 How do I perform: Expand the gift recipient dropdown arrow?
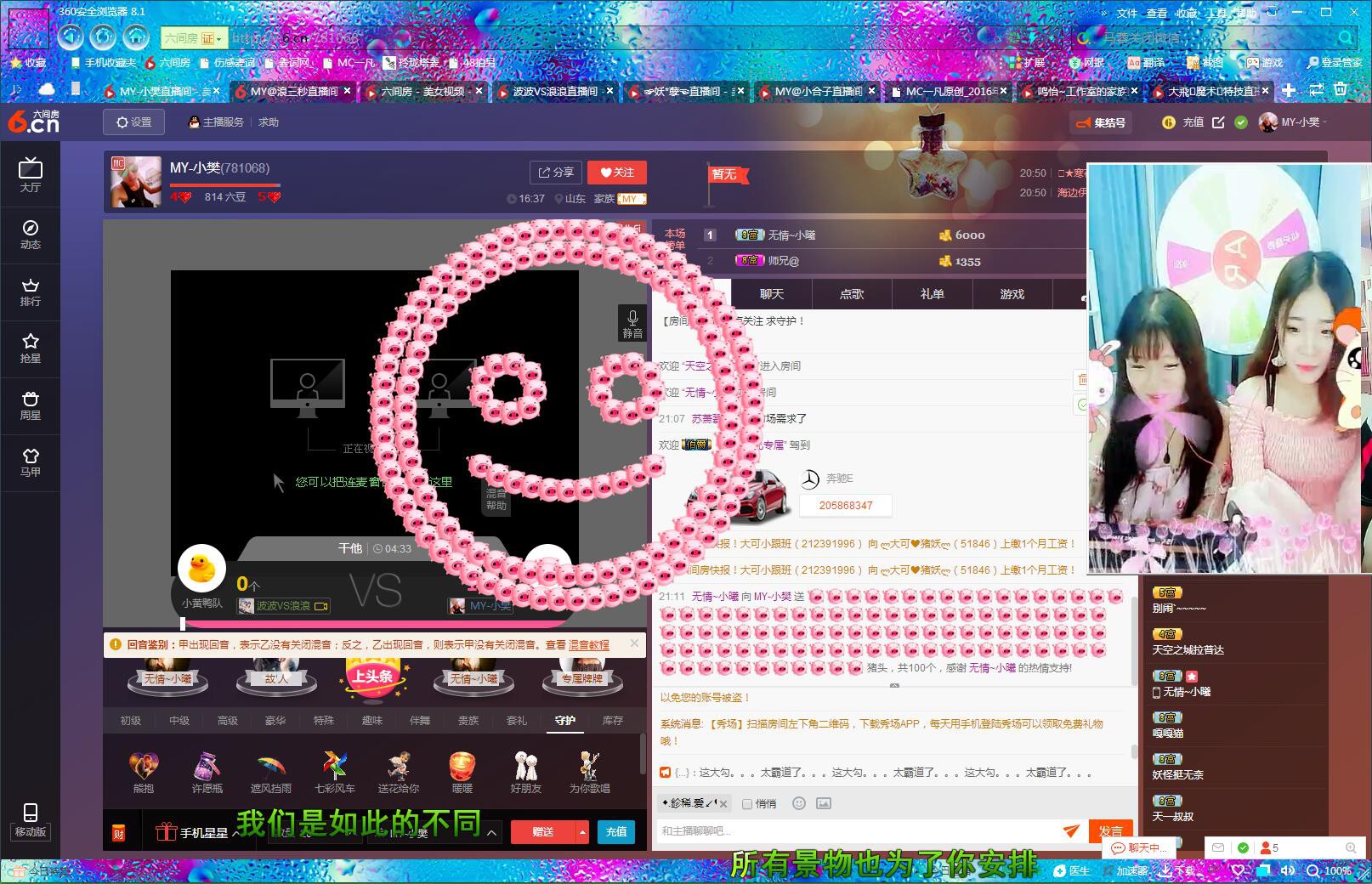click(x=491, y=833)
